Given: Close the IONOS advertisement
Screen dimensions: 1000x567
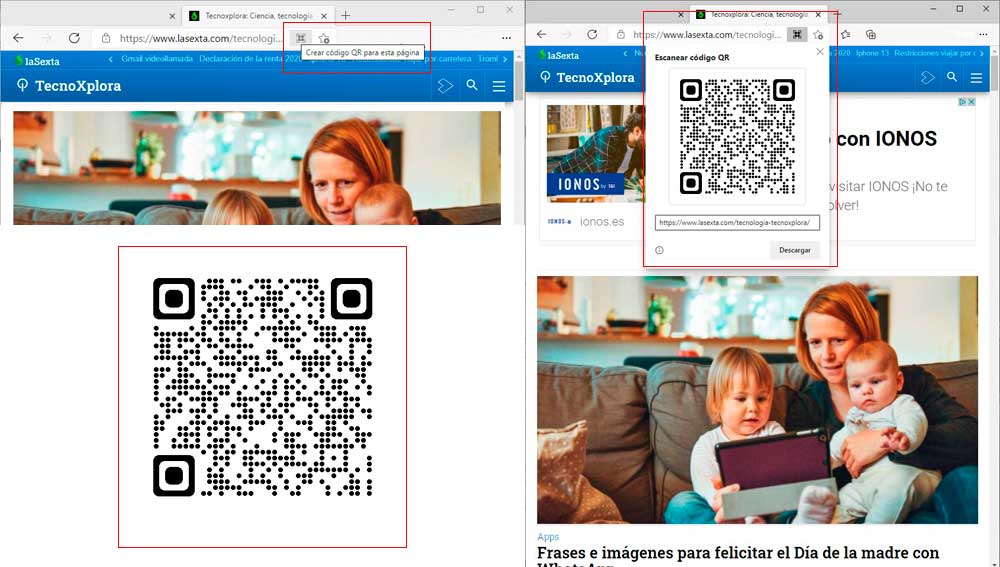Looking at the screenshot, I should click(x=972, y=101).
